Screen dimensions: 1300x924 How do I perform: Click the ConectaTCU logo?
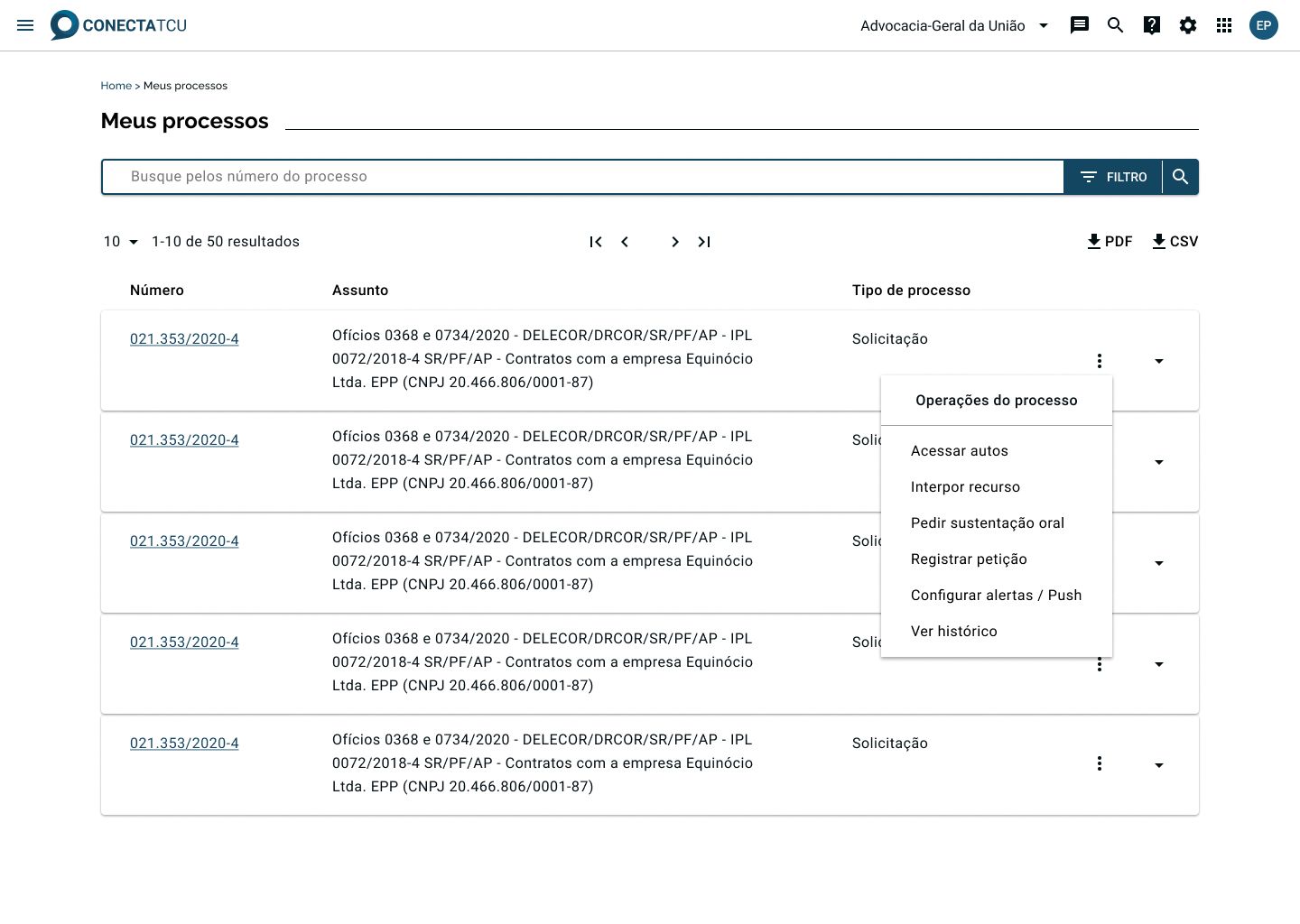click(118, 25)
